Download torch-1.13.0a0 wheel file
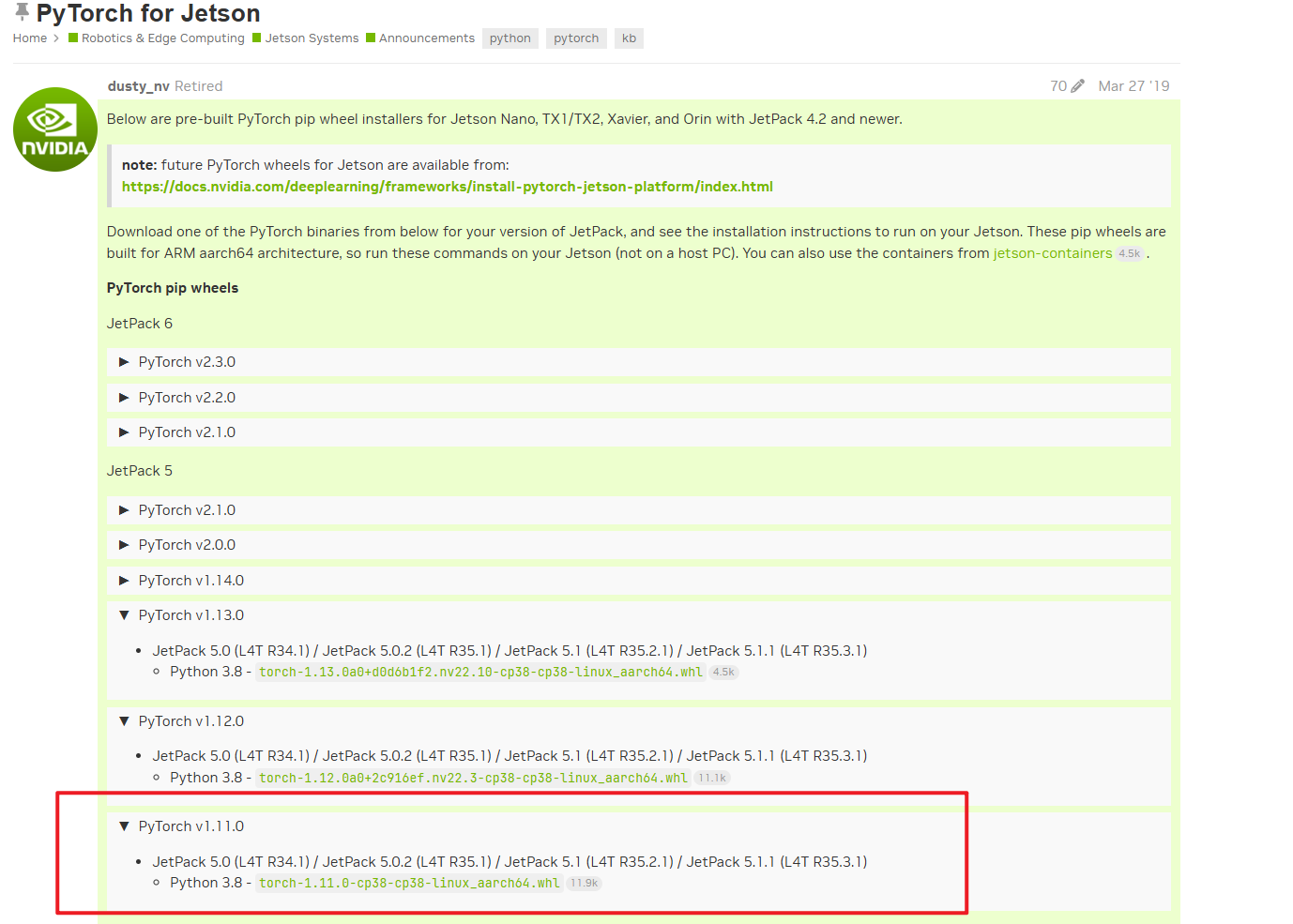This screenshot has height=924, width=1293. (x=480, y=673)
